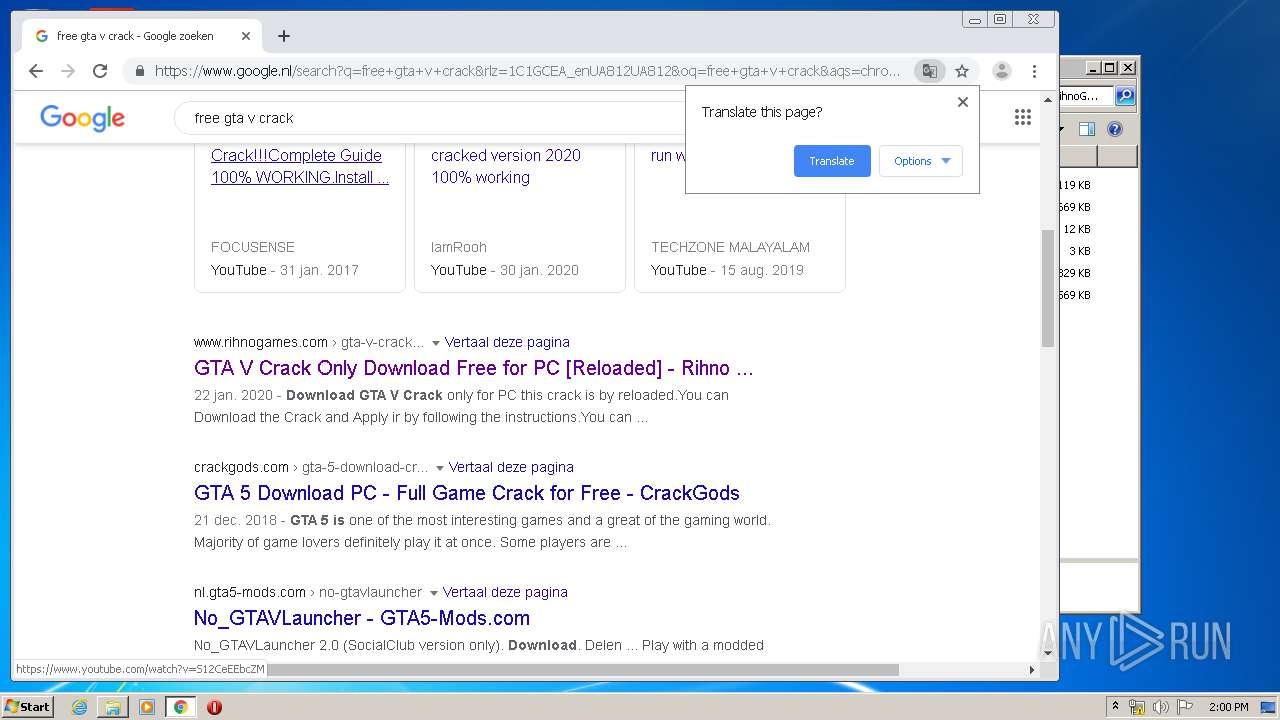Image resolution: width=1280 pixels, height=720 pixels.
Task: Click the page scrollbar up arrow
Action: click(x=1048, y=98)
